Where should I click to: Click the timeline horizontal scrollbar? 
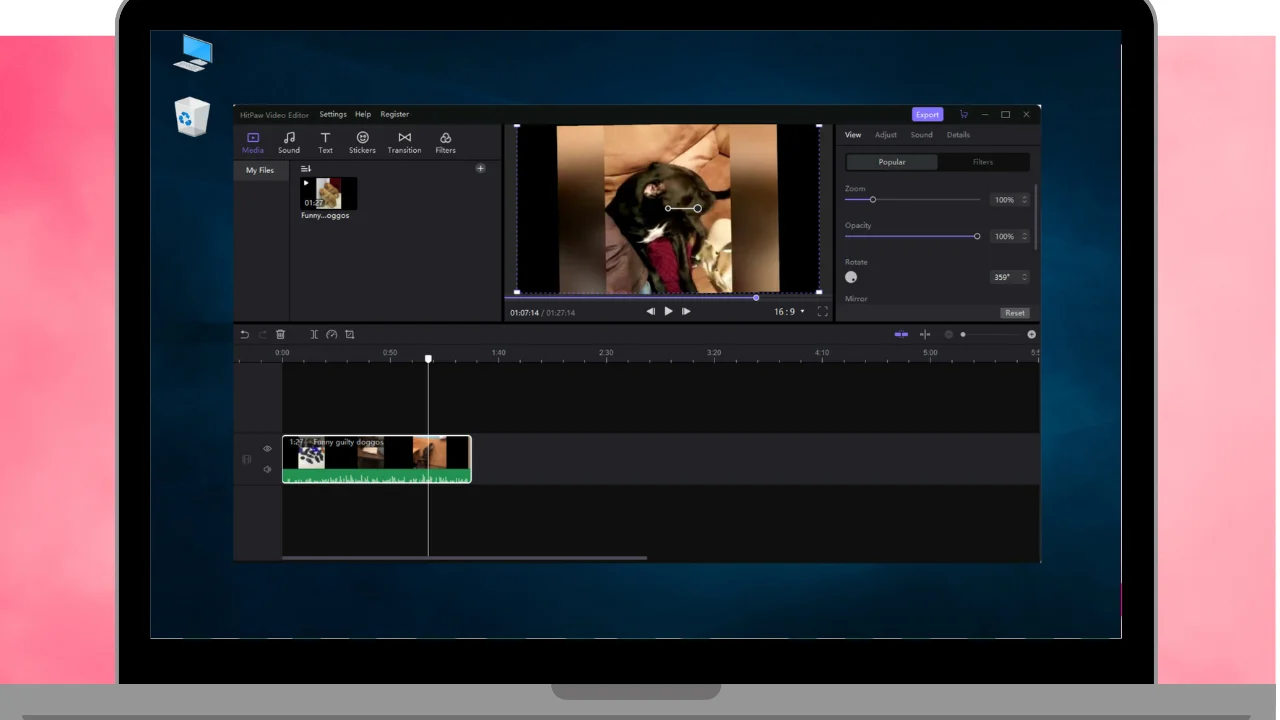(x=464, y=558)
